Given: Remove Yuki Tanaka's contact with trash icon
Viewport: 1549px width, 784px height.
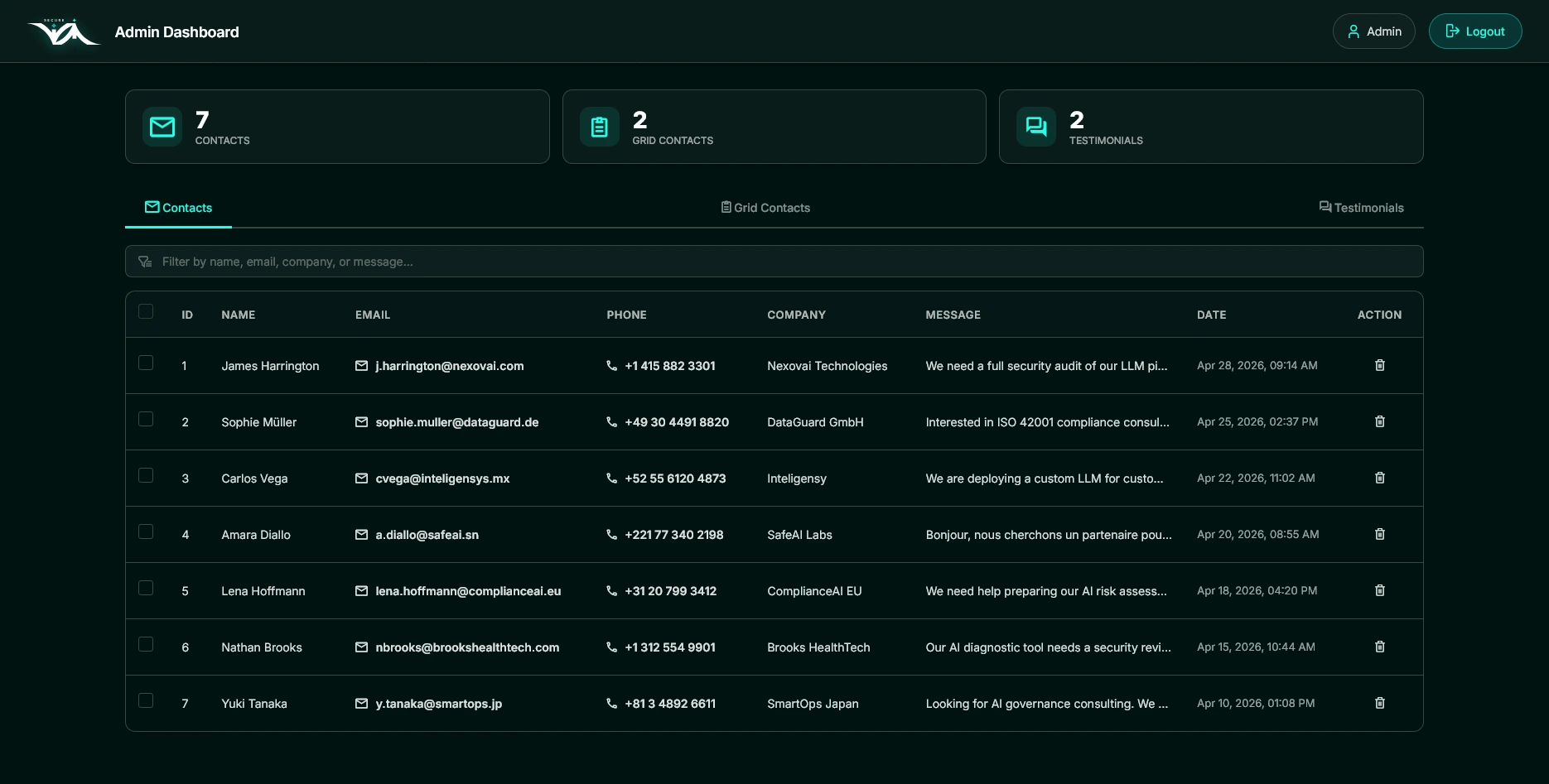Looking at the screenshot, I should point(1380,703).
